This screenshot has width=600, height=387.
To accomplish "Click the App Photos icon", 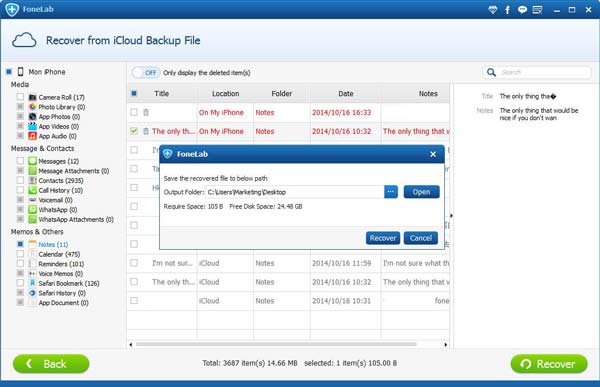I will point(33,117).
